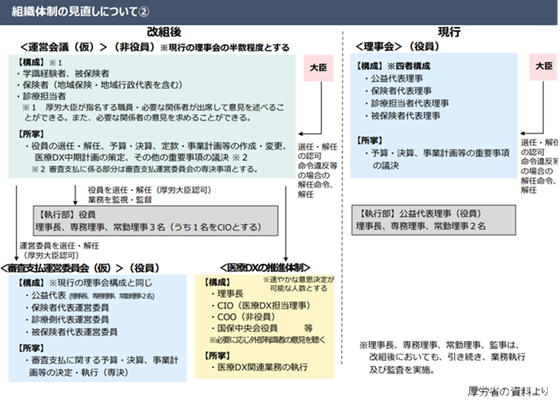Image resolution: width=560 pixels, height=402 pixels.
Task: Click 予算・決算、事業計画等の重要事項 line
Action: tap(437, 153)
